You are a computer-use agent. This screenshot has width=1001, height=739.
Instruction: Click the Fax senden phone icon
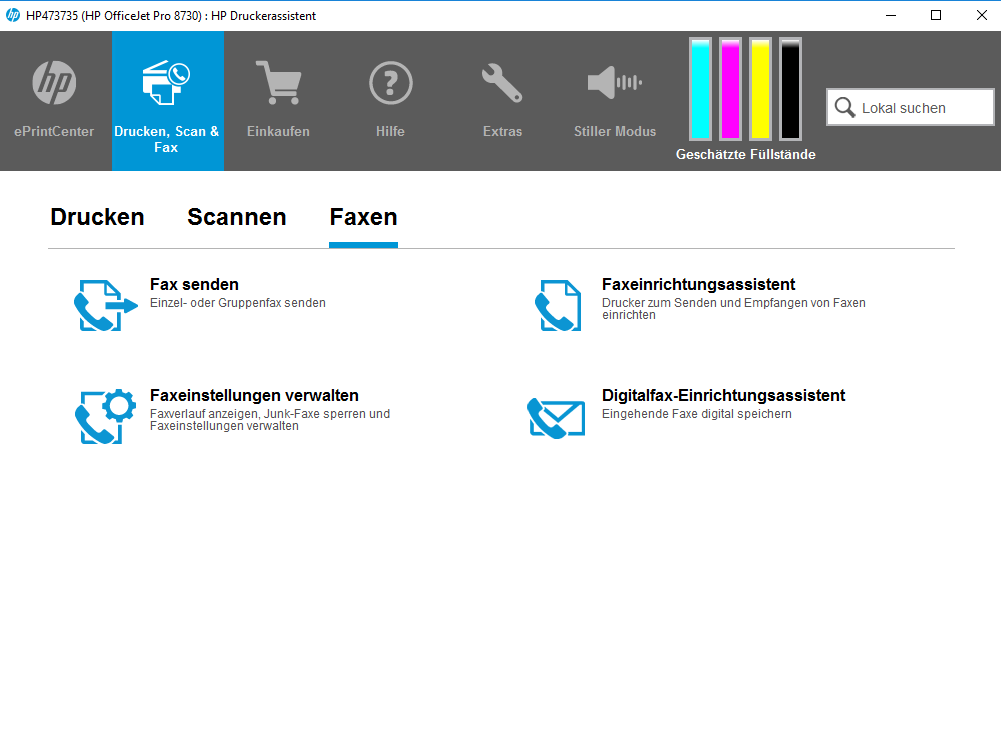[x=105, y=306]
